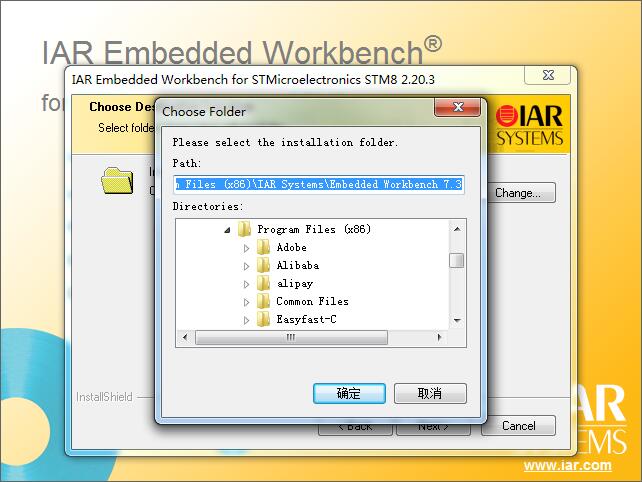Viewport: 642px width, 482px height.
Task: Confirm folder with the 确定 button
Action: click(349, 394)
